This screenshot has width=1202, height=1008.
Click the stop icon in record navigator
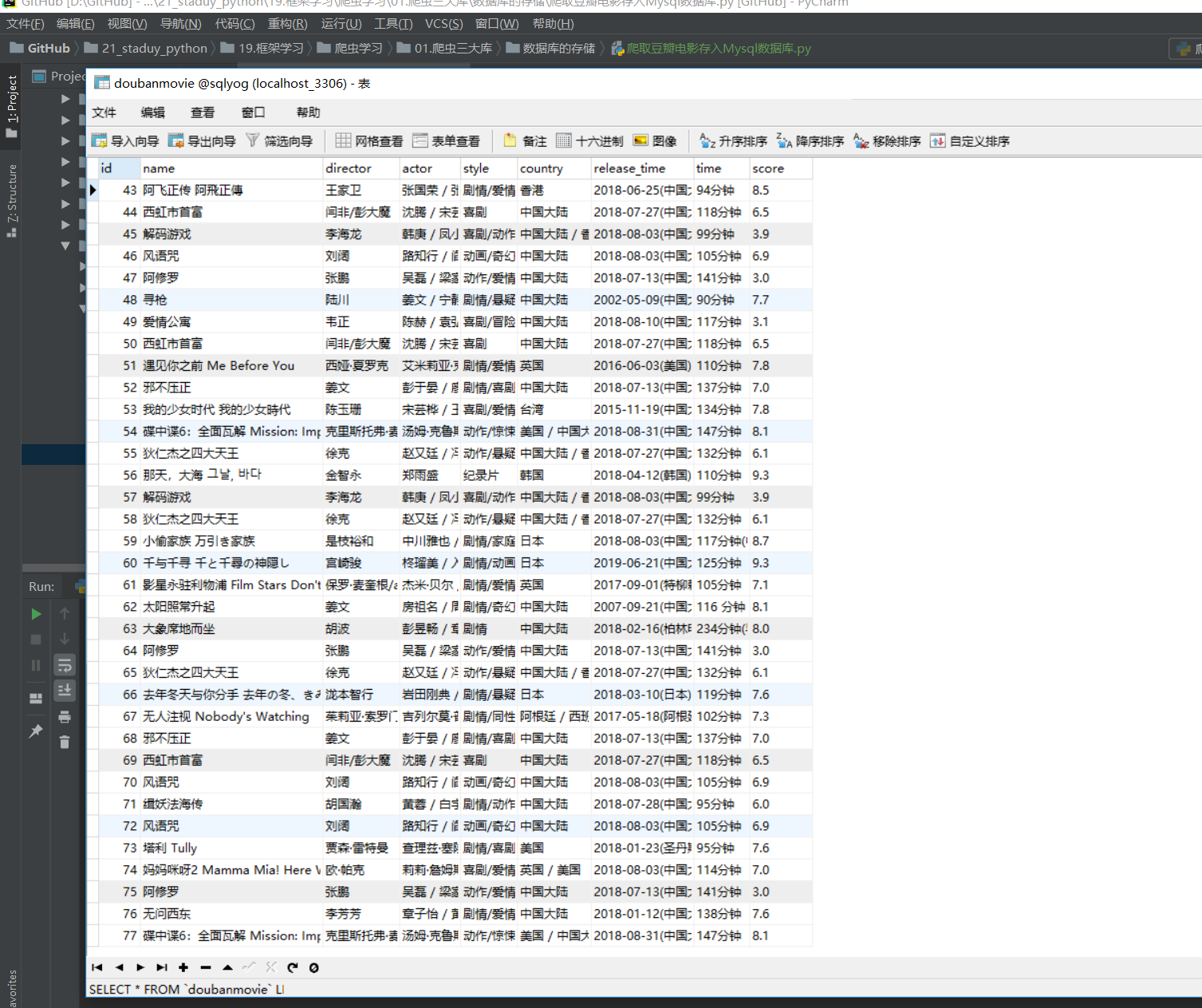314,967
